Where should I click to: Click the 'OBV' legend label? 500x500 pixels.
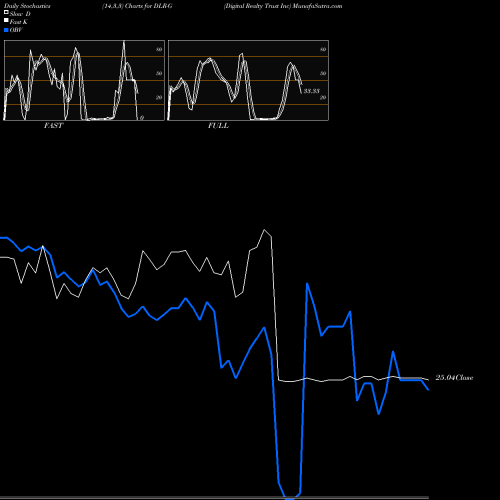coord(16,30)
